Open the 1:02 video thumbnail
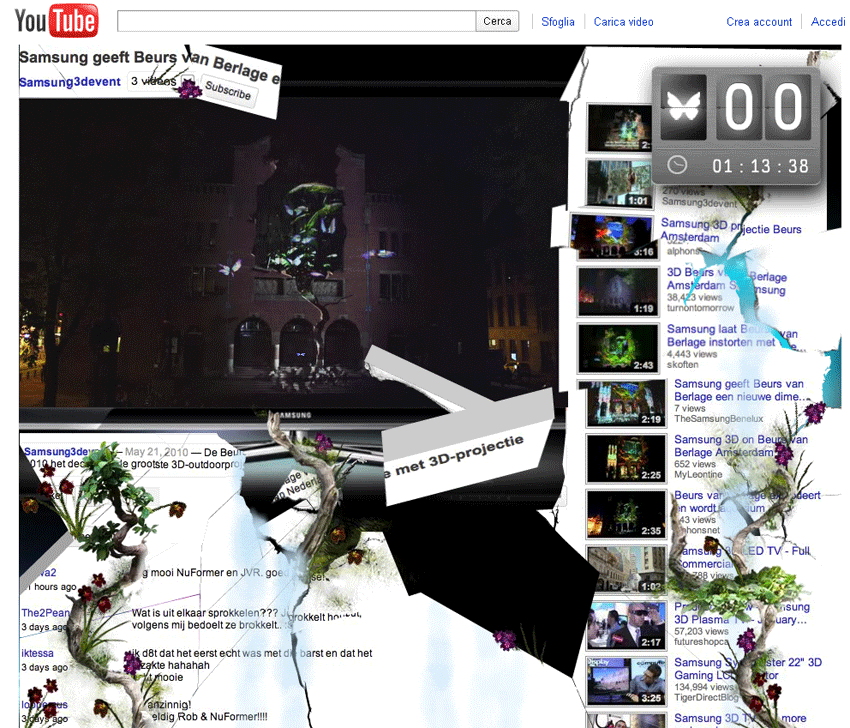The image size is (850, 728). [626, 569]
